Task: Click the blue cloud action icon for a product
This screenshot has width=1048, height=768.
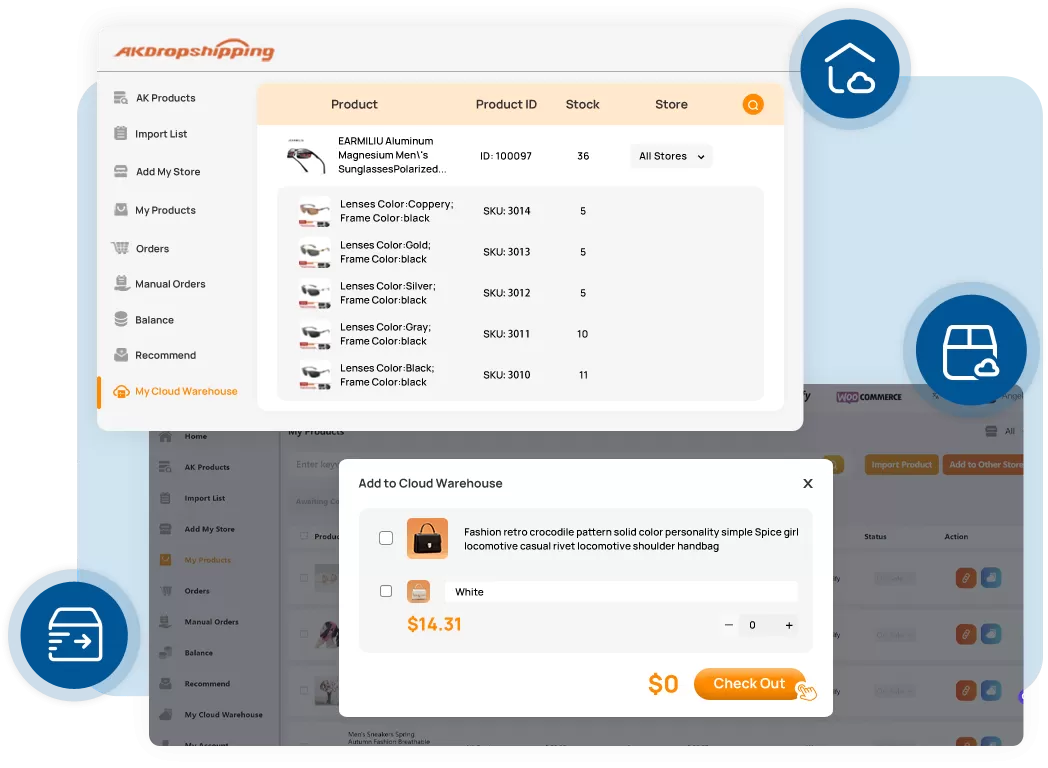Action: (x=991, y=577)
